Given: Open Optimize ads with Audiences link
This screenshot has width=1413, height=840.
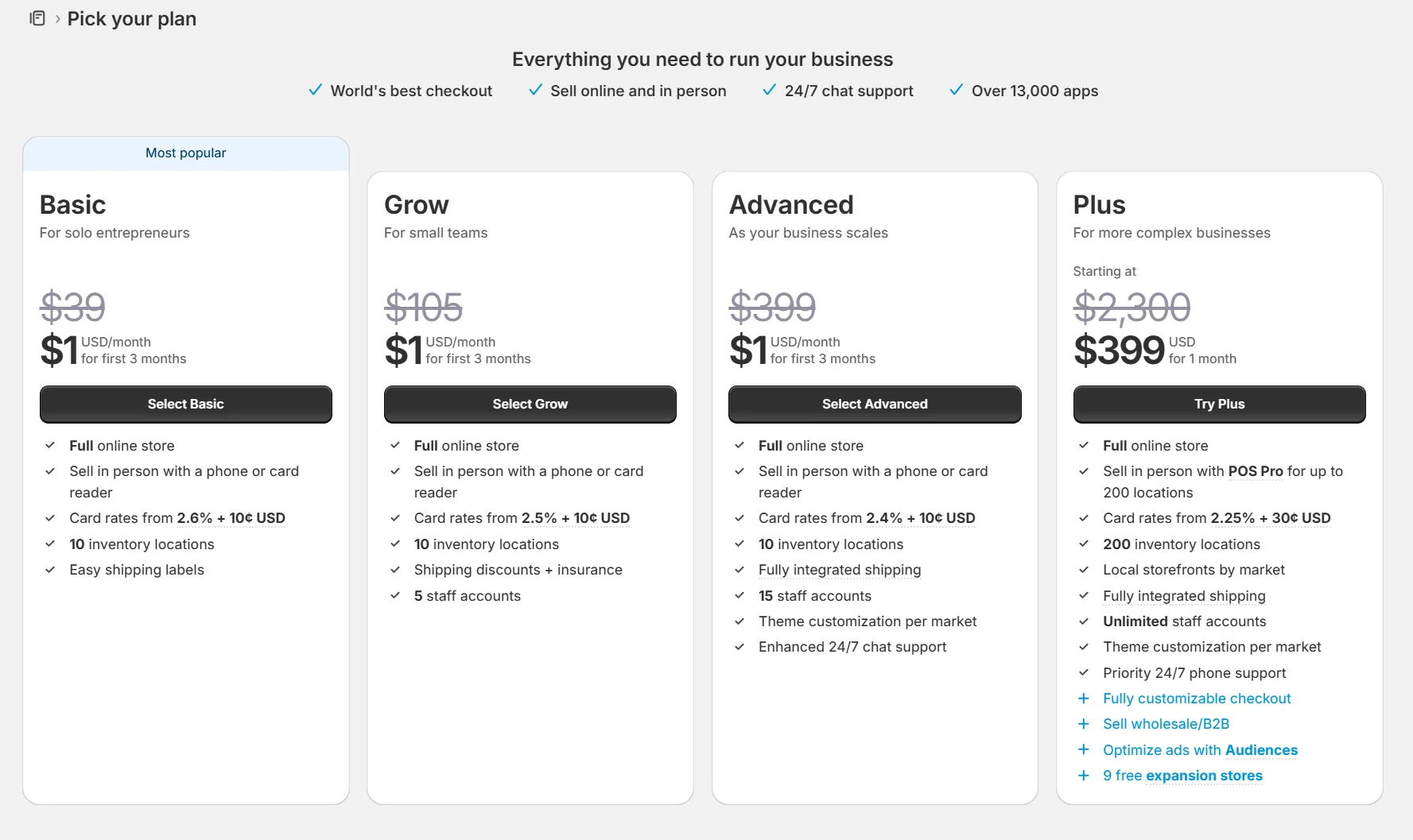Looking at the screenshot, I should [1200, 750].
